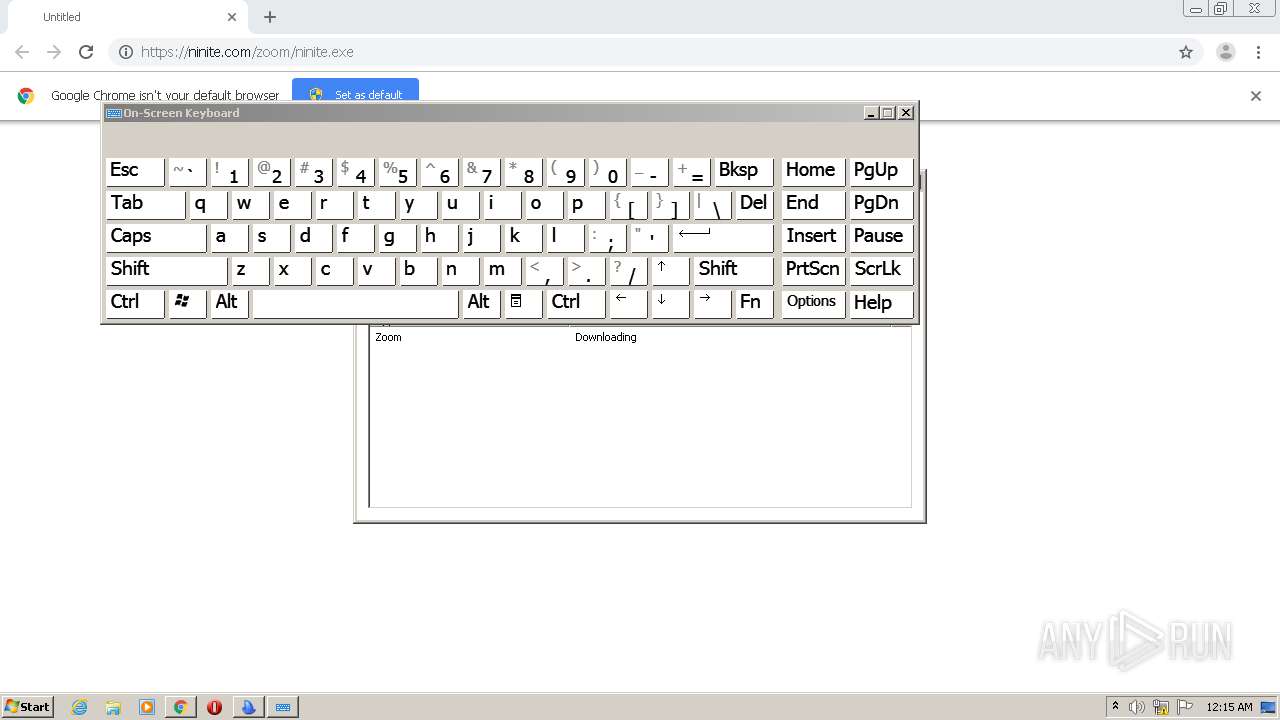Image resolution: width=1280 pixels, height=720 pixels.
Task: Toggle the right Shift key
Action: (733, 270)
